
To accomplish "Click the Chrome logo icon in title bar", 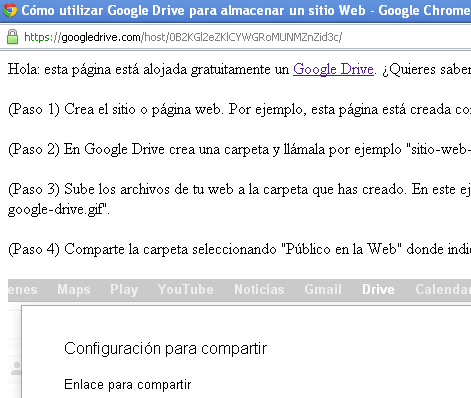I will pos(10,10).
